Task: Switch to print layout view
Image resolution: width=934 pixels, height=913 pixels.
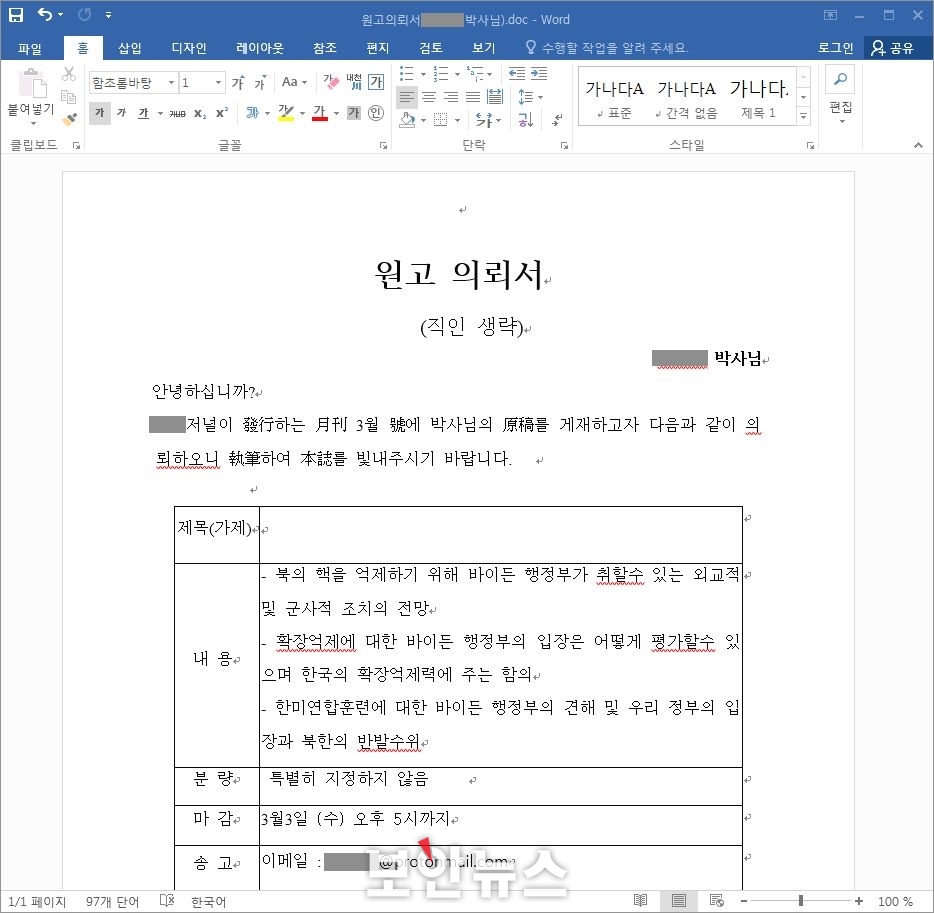Action: click(678, 900)
